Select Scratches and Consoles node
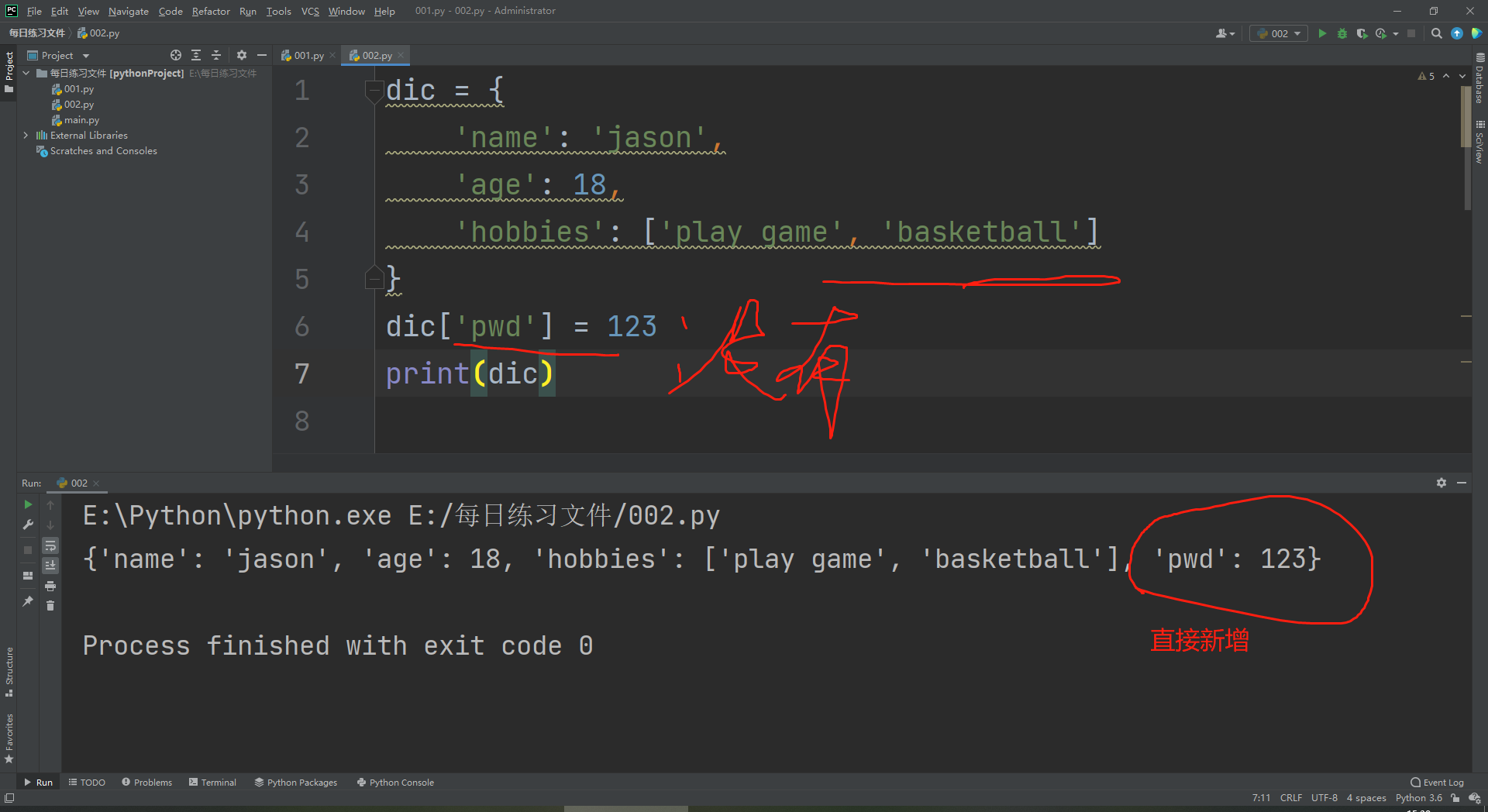Screen dimensions: 1488x812 97,151
